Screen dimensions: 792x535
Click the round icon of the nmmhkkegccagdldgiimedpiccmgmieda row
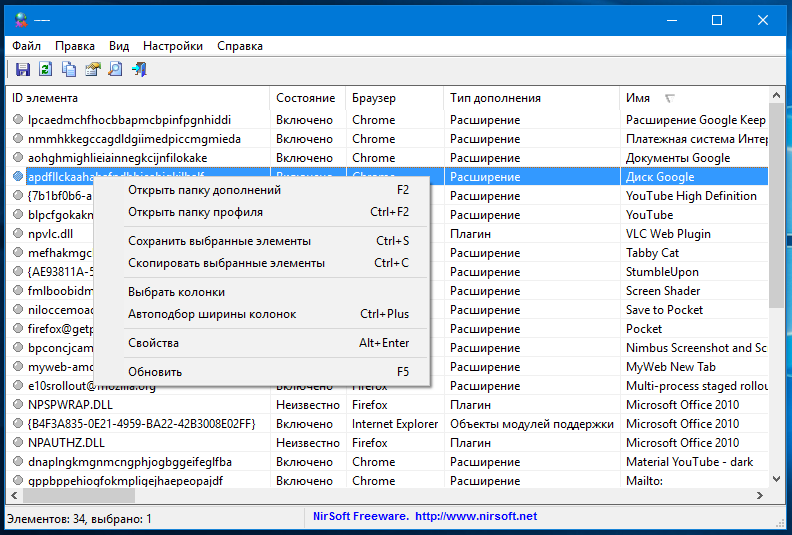(18, 138)
